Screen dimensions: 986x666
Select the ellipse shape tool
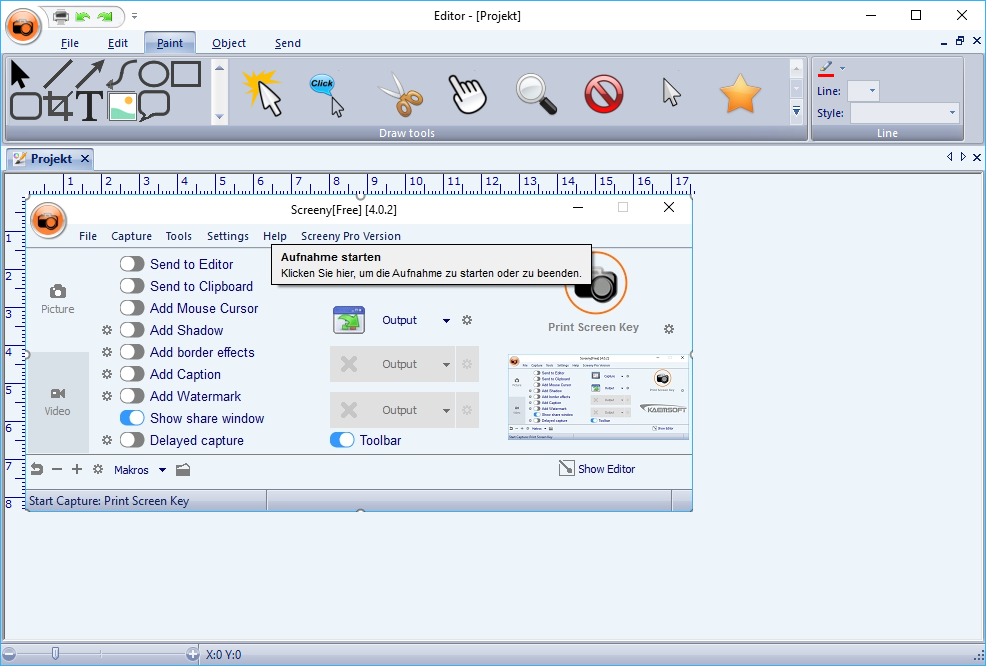153,74
